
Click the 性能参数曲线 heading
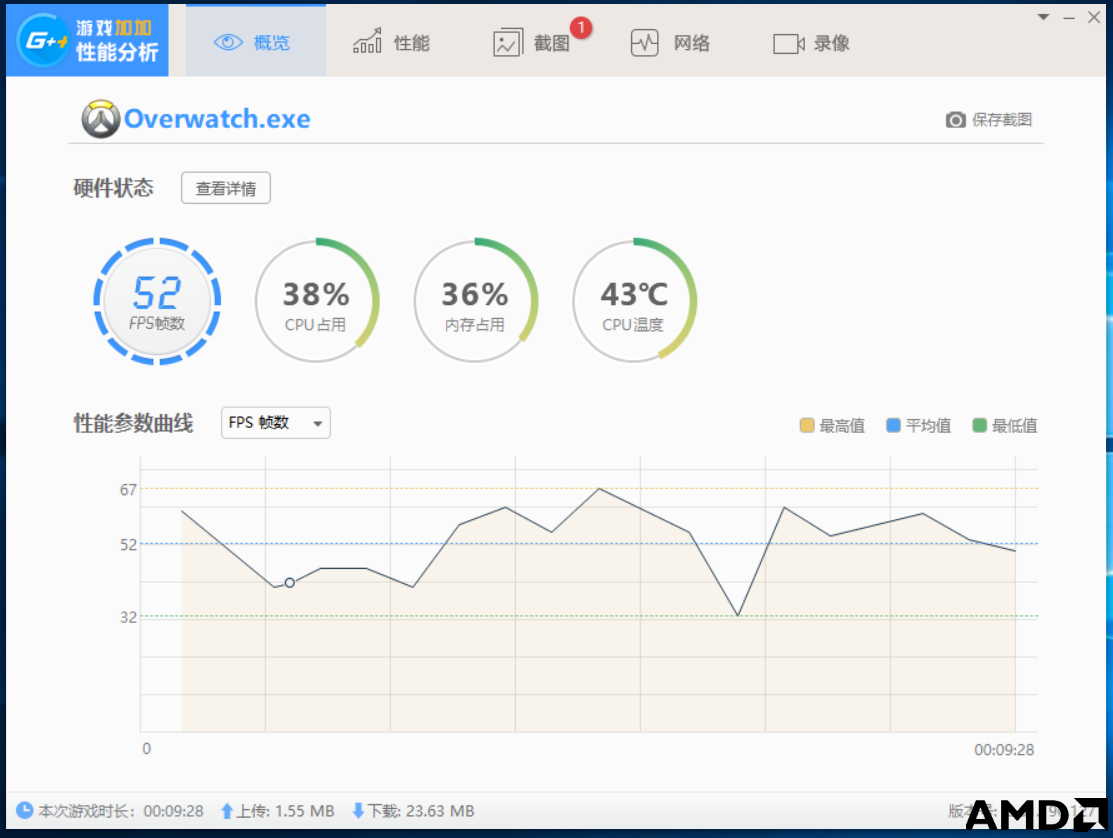pos(133,423)
